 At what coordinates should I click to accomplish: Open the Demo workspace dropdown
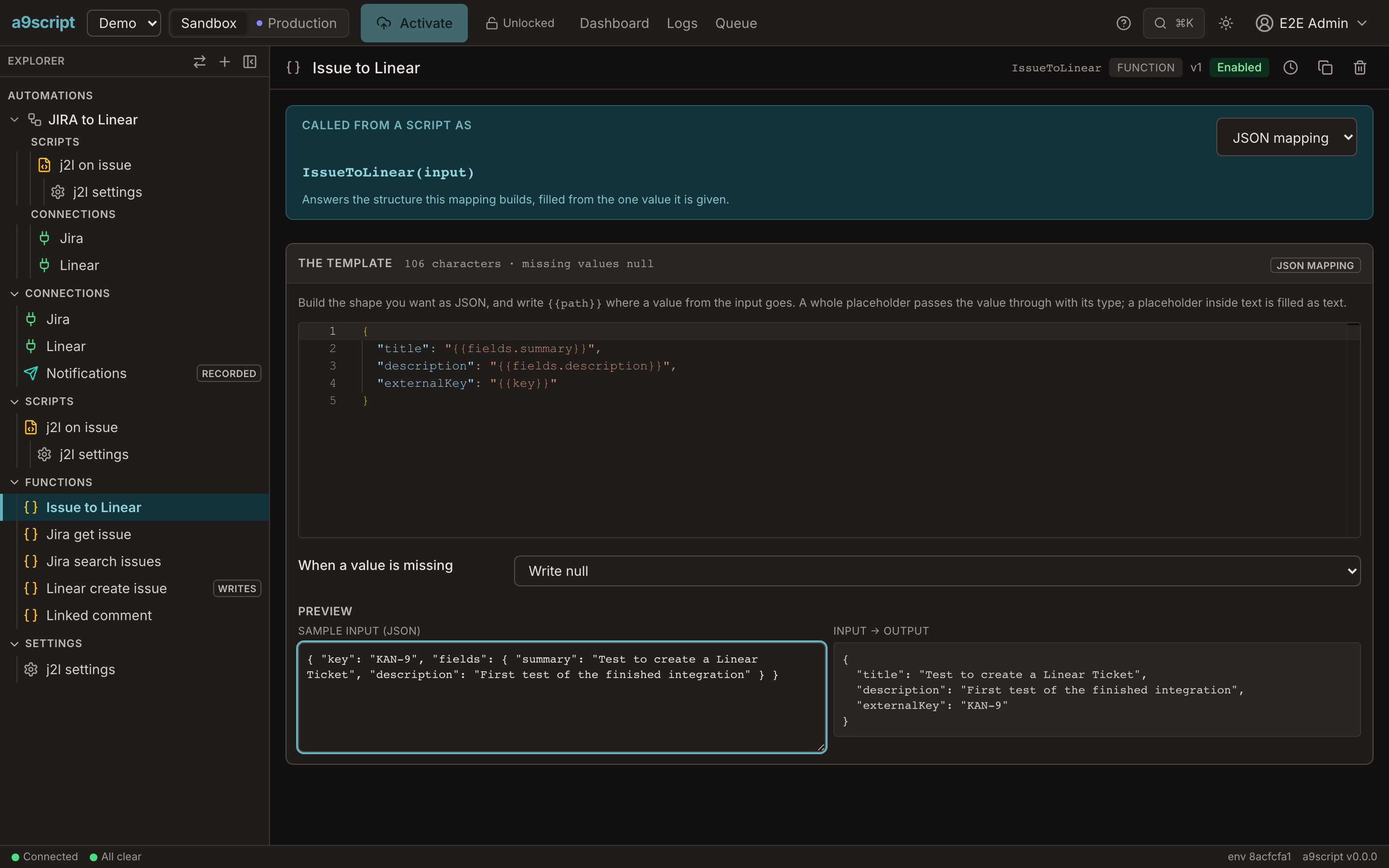(124, 23)
